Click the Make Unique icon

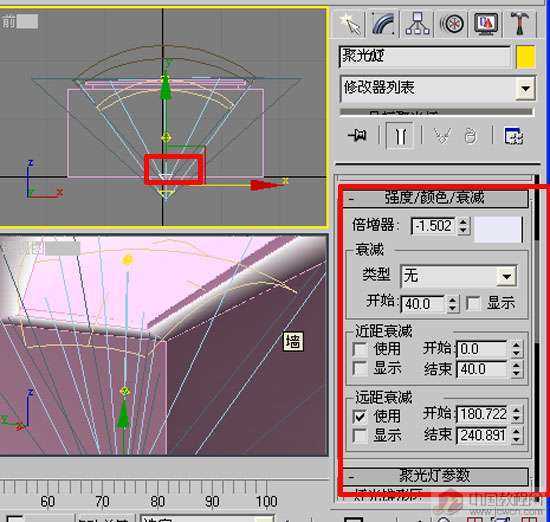[441, 136]
